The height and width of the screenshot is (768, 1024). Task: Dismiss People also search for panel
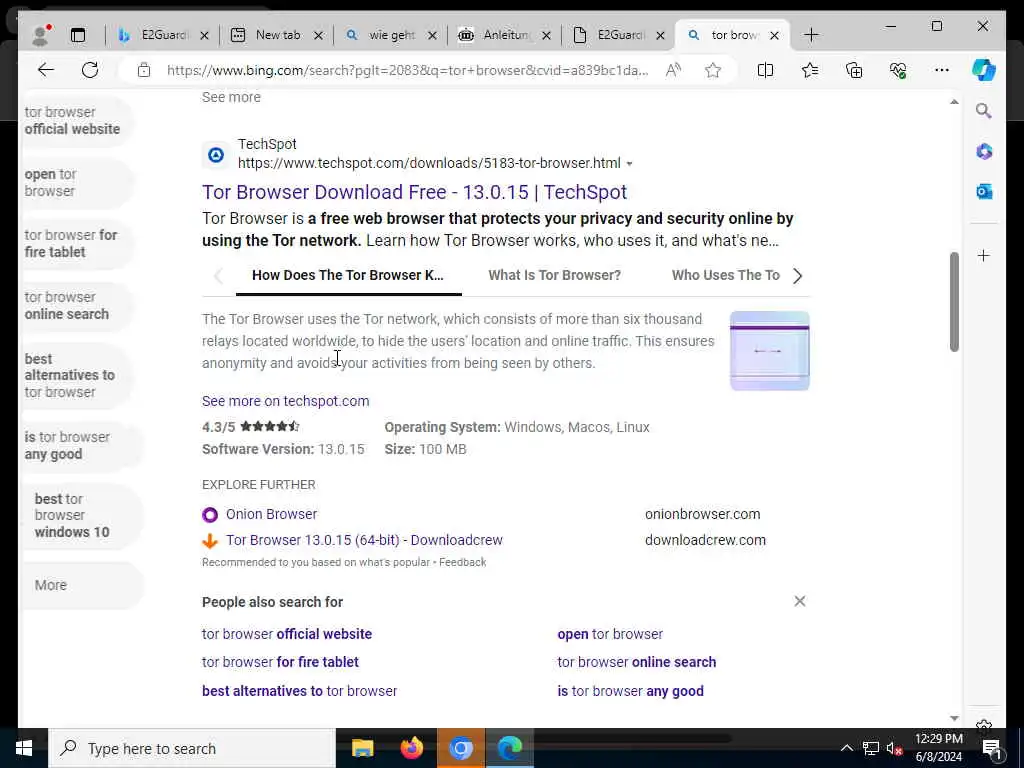[x=799, y=601]
